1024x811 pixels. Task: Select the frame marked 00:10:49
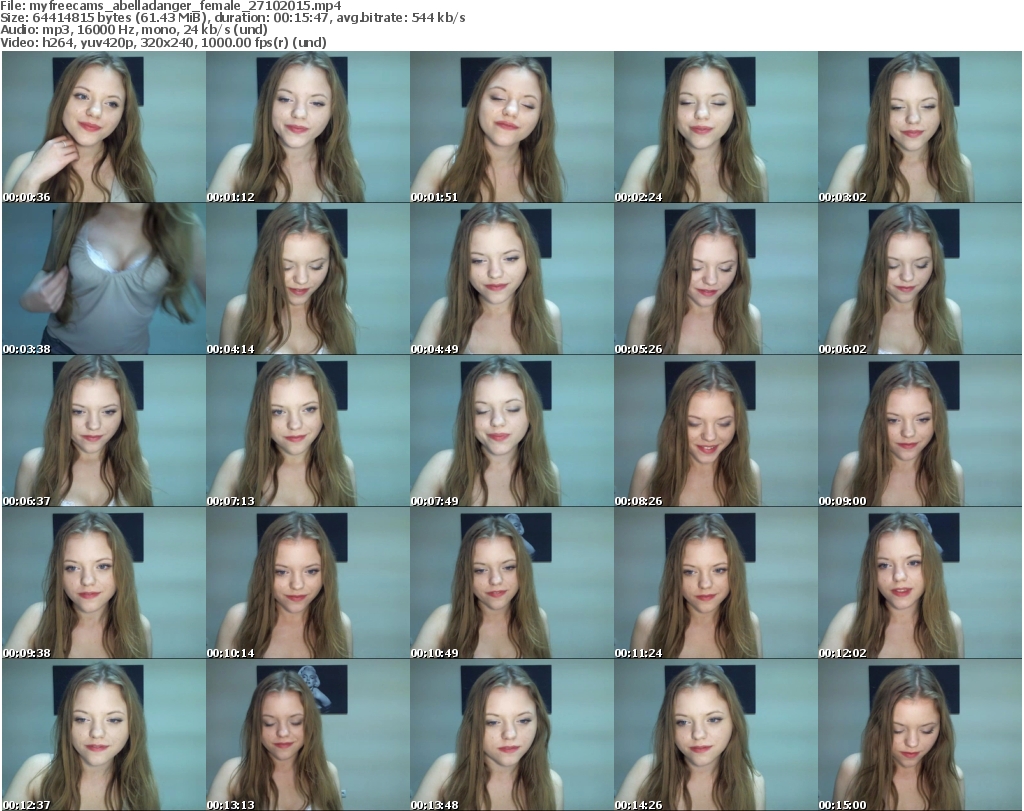pyautogui.click(x=511, y=583)
